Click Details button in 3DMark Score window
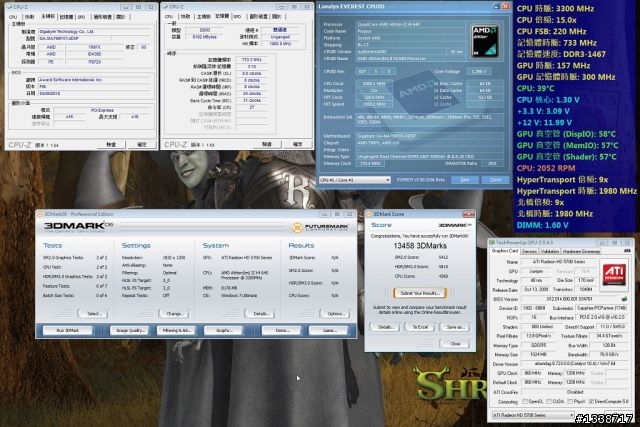Image resolution: width=640 pixels, height=427 pixels. pyautogui.click(x=385, y=327)
